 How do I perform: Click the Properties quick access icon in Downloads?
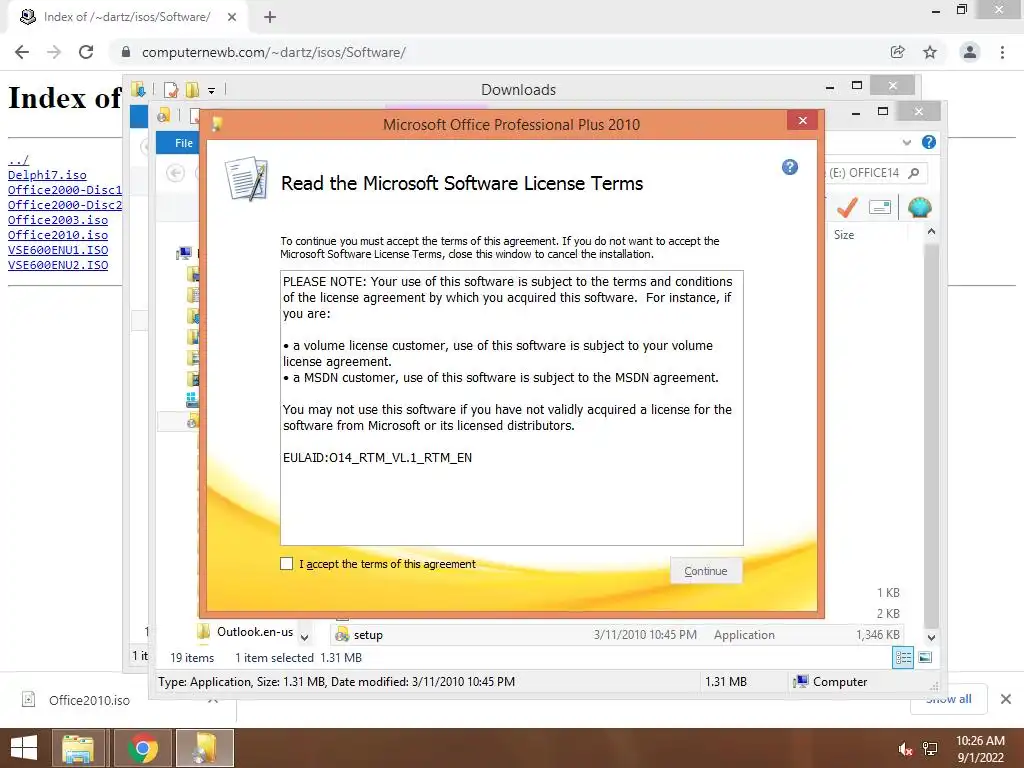click(171, 90)
